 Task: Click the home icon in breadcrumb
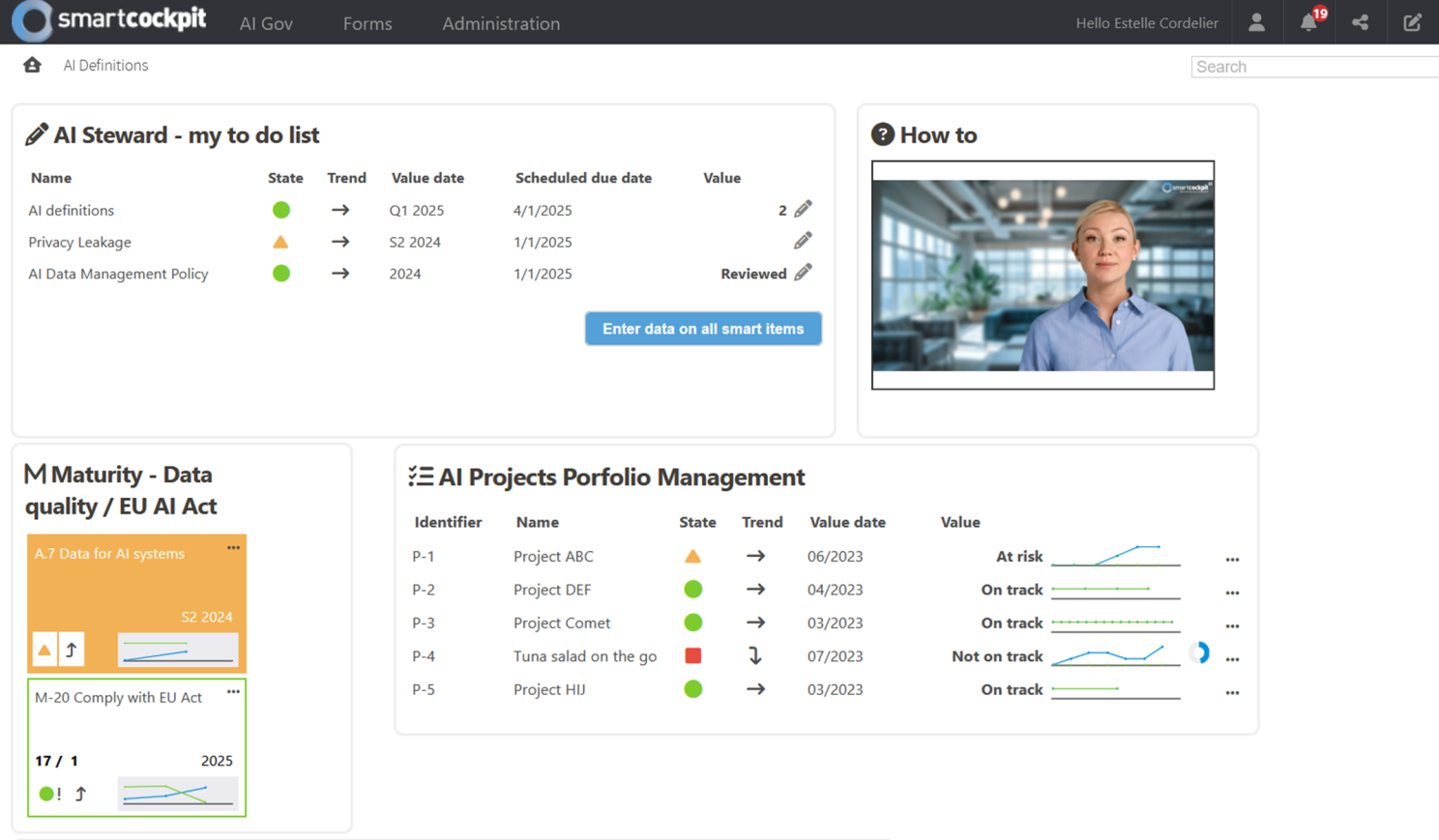pyautogui.click(x=32, y=65)
